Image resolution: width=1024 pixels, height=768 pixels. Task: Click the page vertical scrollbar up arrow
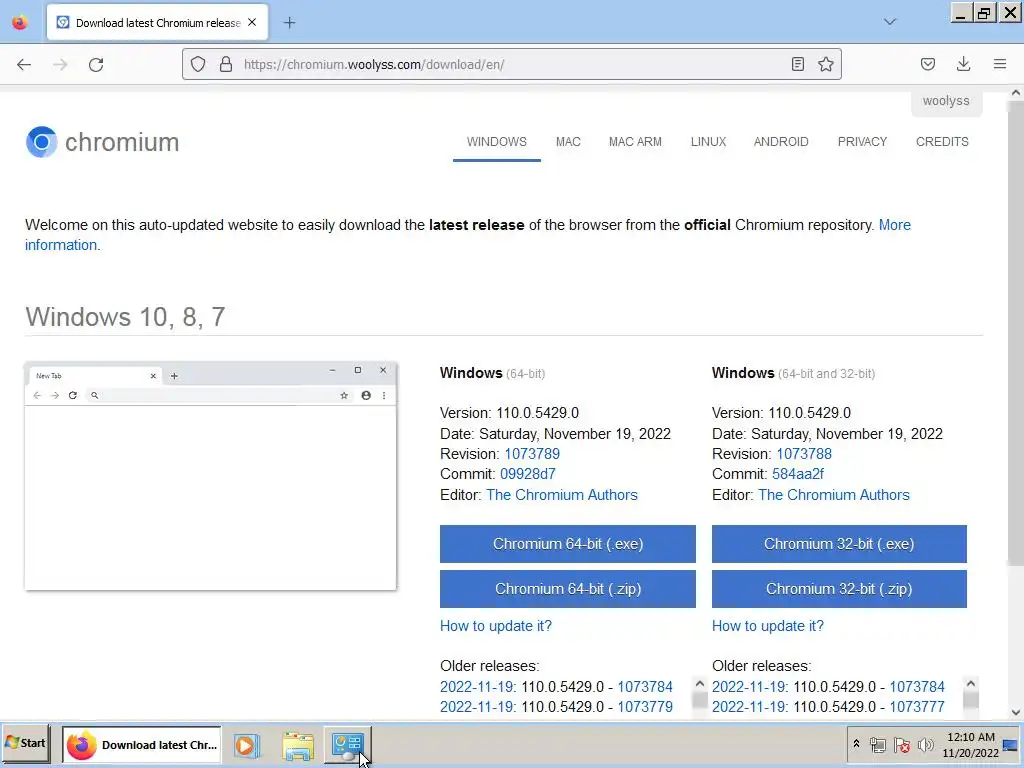(1016, 93)
